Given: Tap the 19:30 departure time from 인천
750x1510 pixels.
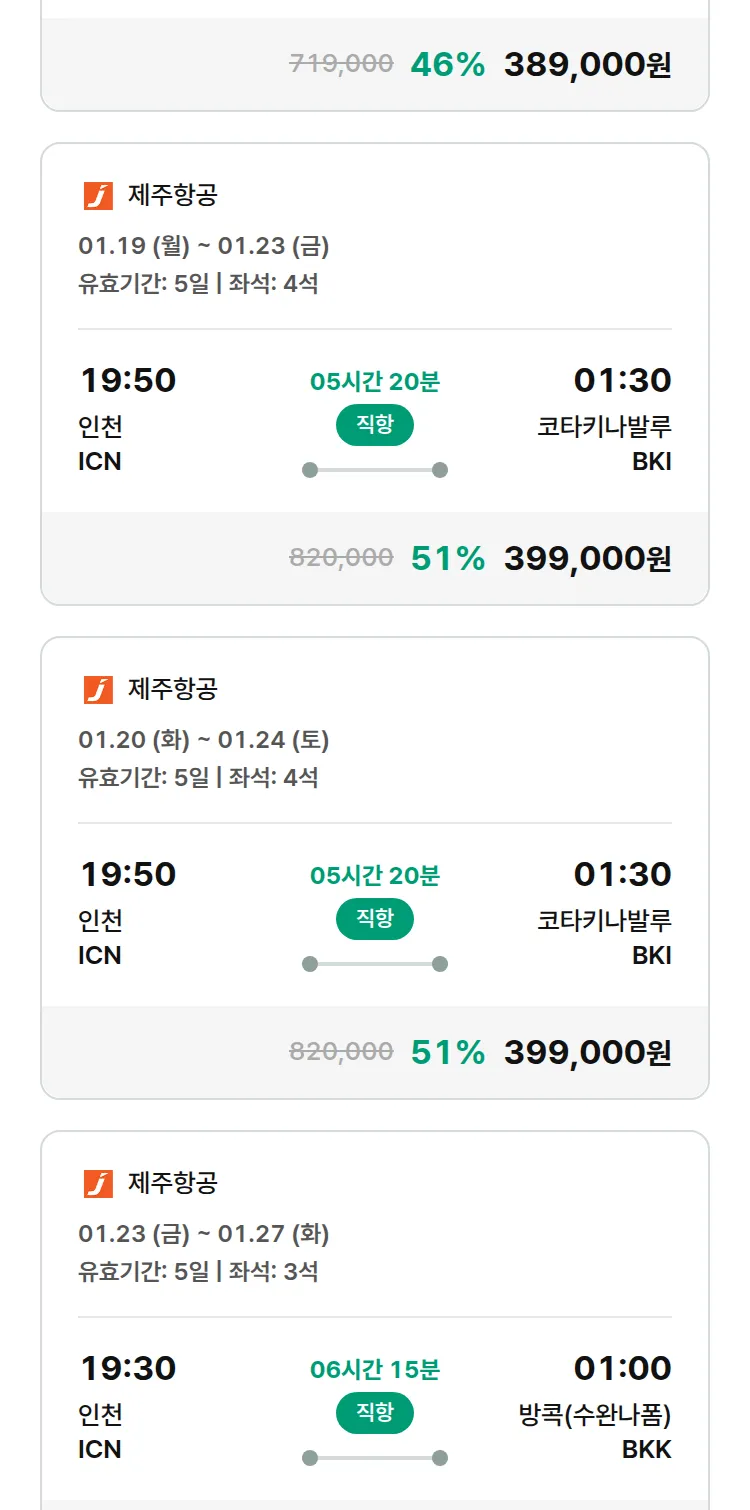Looking at the screenshot, I should point(128,1368).
